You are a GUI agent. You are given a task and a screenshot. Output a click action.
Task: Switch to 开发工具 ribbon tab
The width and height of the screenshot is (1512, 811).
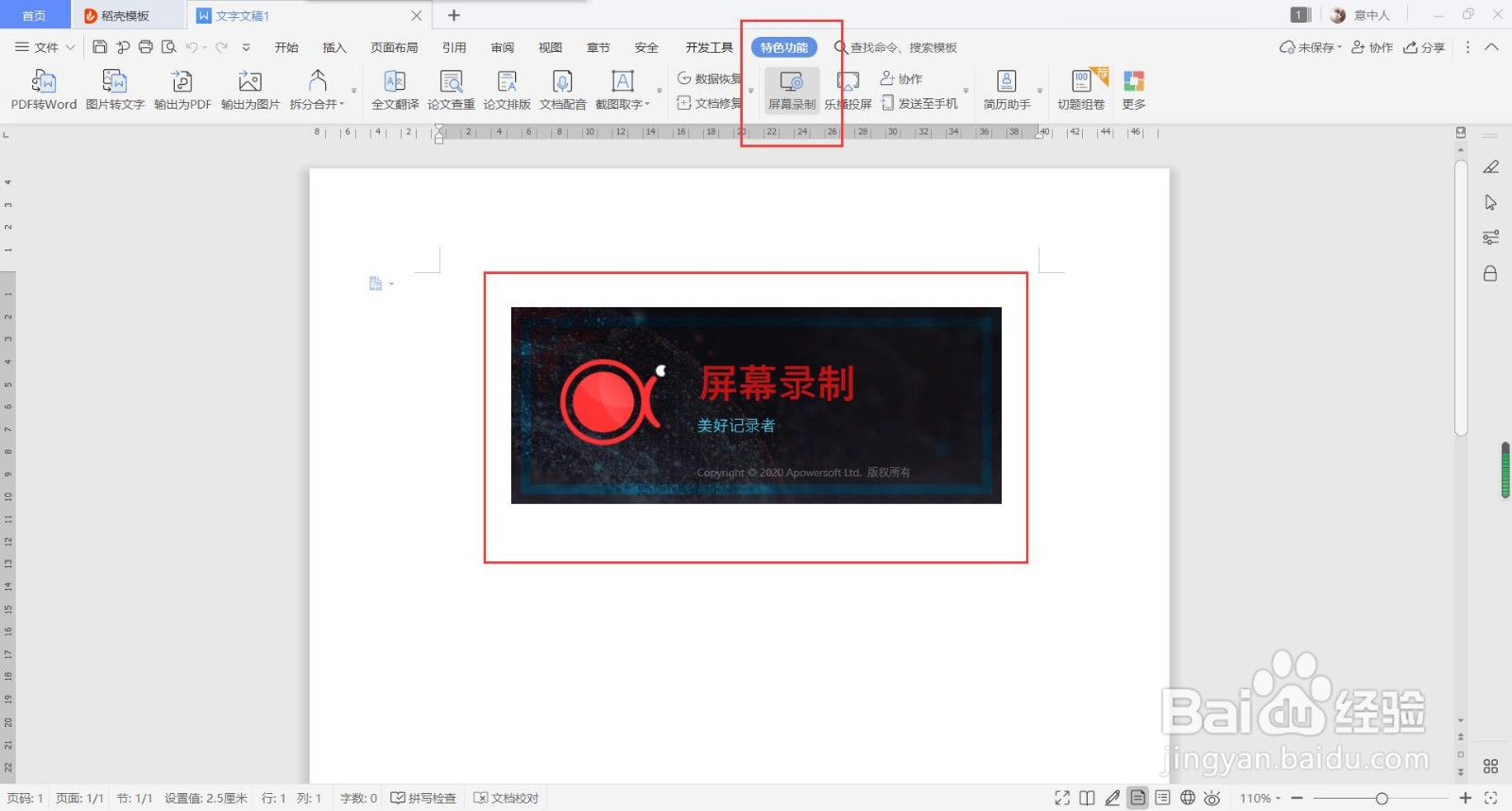click(709, 47)
